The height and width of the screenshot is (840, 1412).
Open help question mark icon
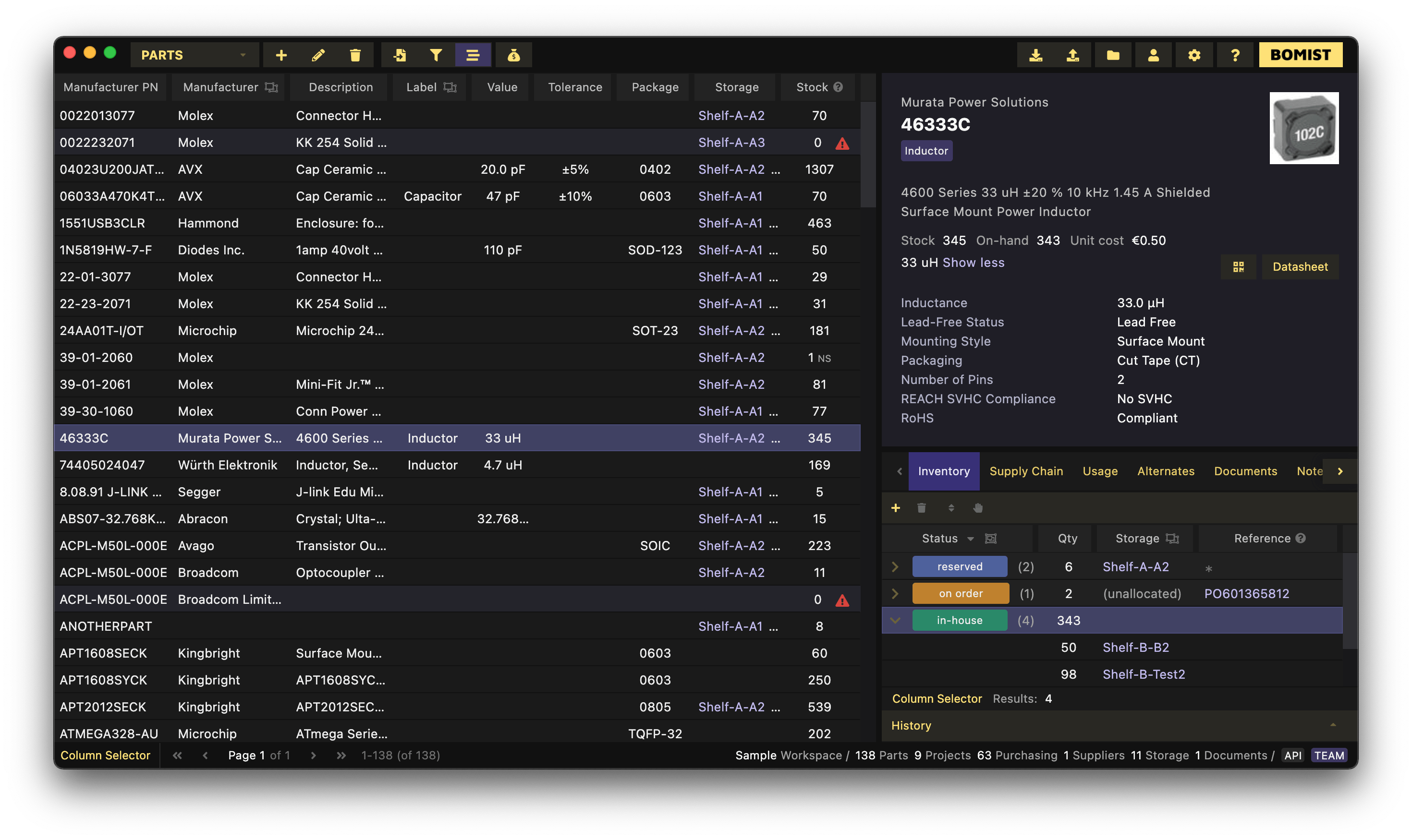[x=1235, y=55]
